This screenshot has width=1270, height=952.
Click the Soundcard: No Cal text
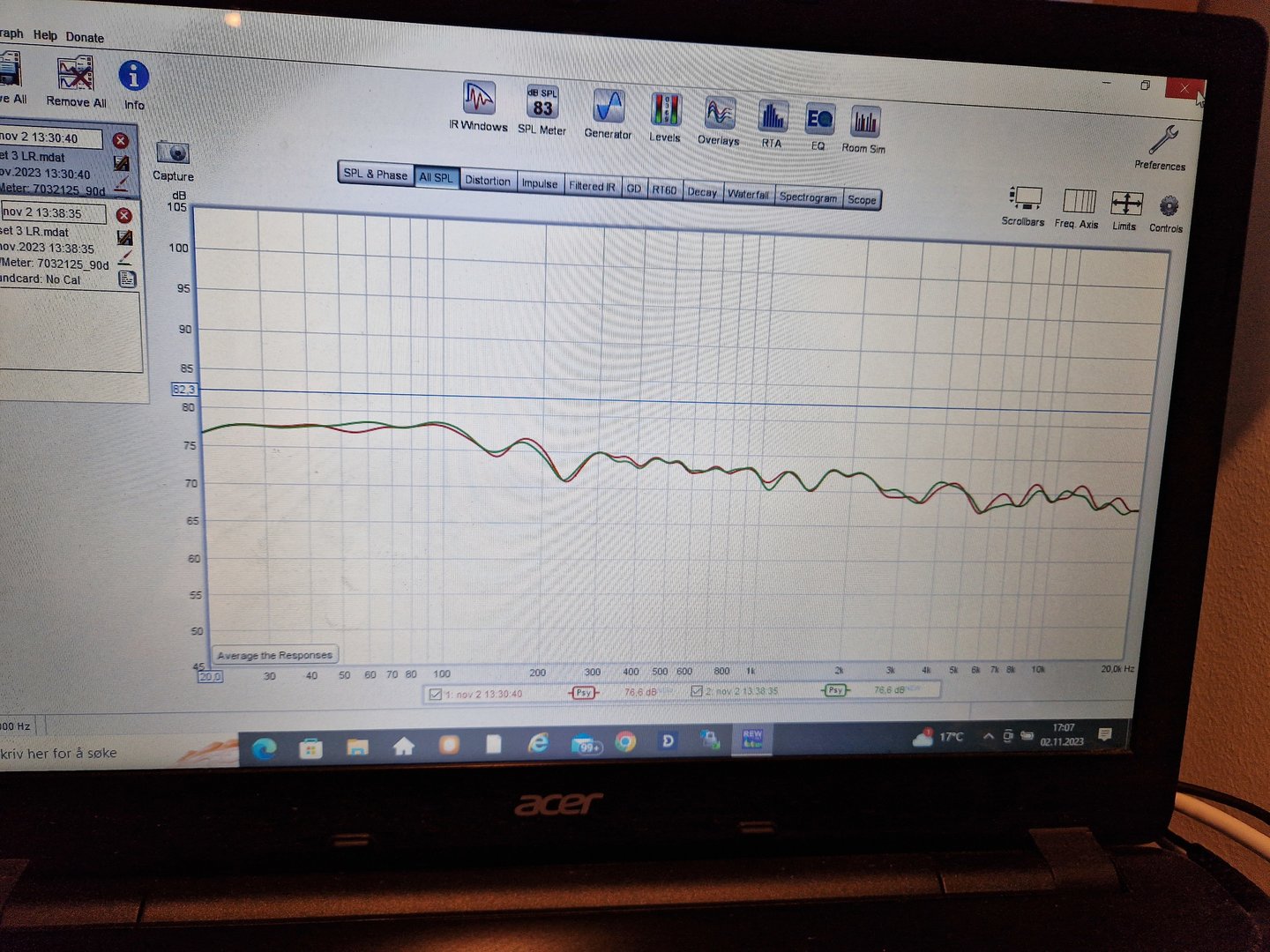coord(41,279)
